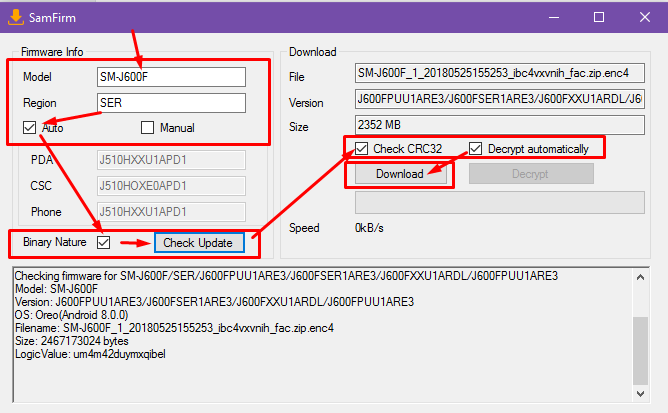Click the log line starting with 'Version:'
Image resolution: width=668 pixels, height=413 pixels.
point(214,302)
